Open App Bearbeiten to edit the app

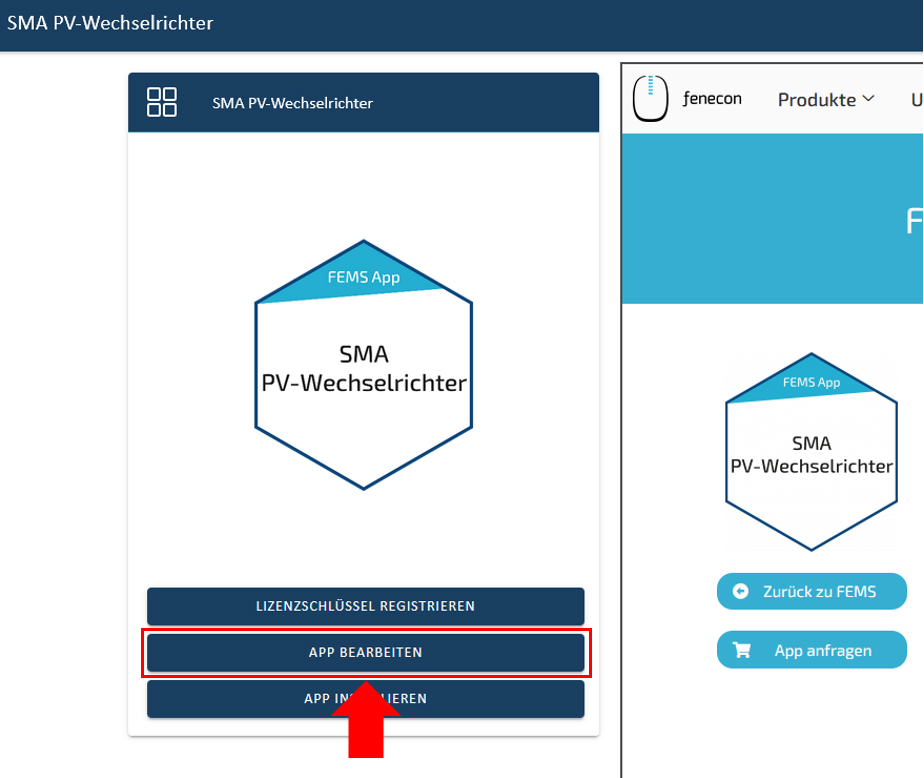365,652
